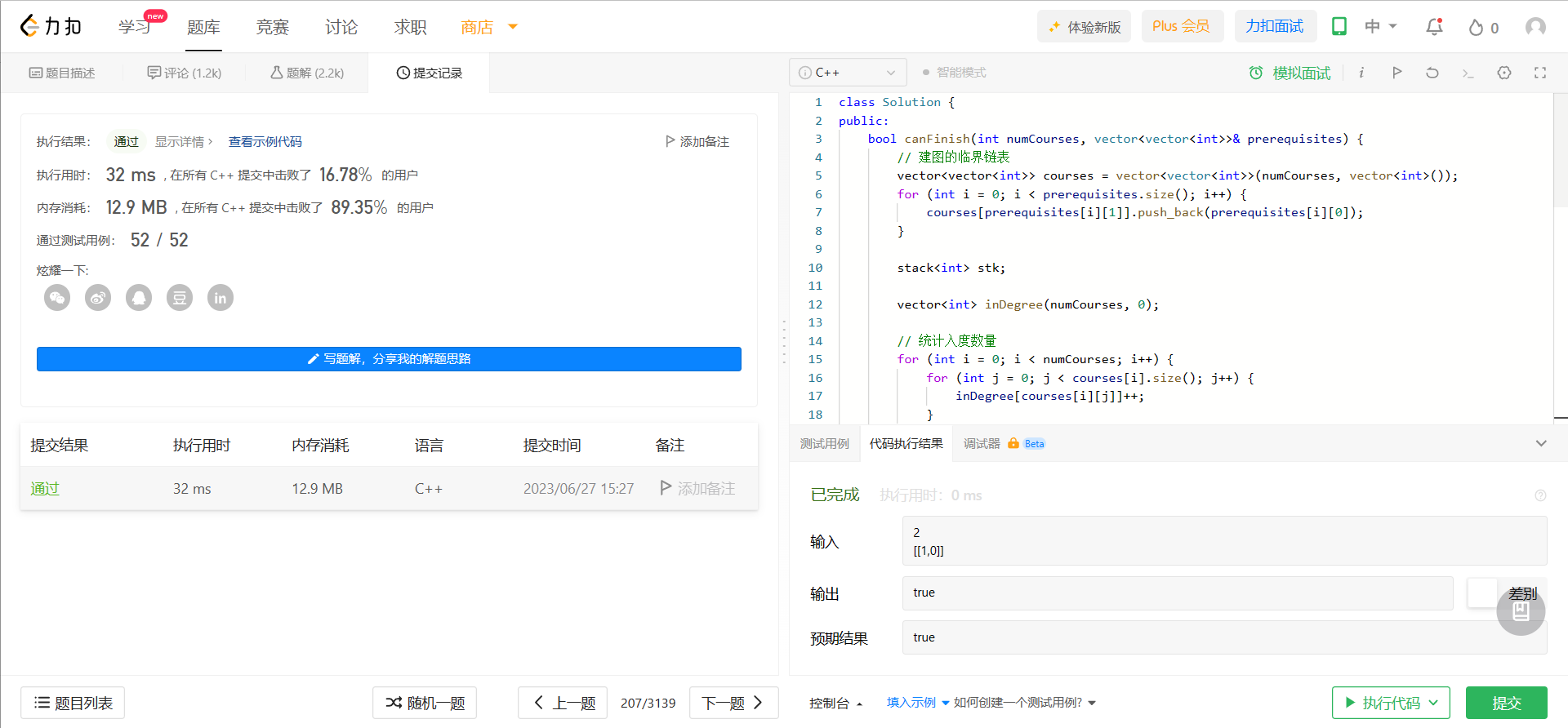Share result to WeChat
Viewport: 1568px width, 728px height.
(57, 298)
